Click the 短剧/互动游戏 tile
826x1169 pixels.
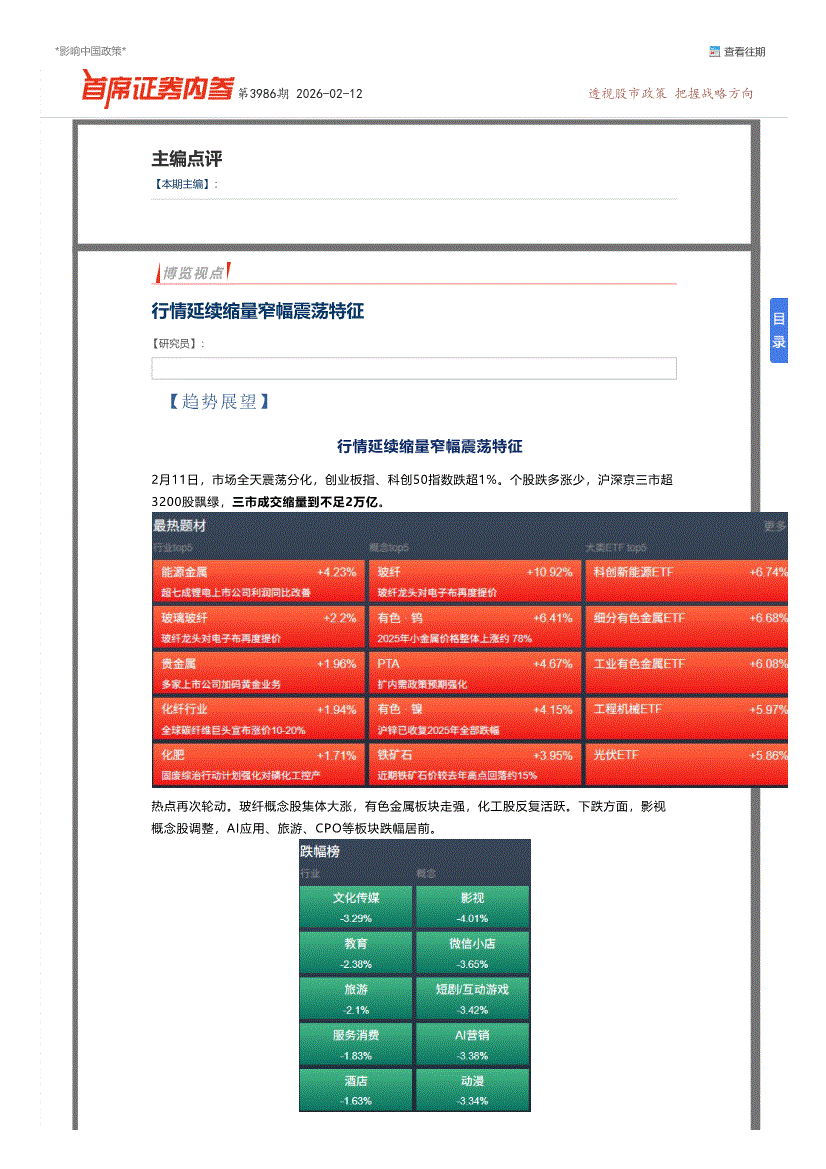click(472, 998)
